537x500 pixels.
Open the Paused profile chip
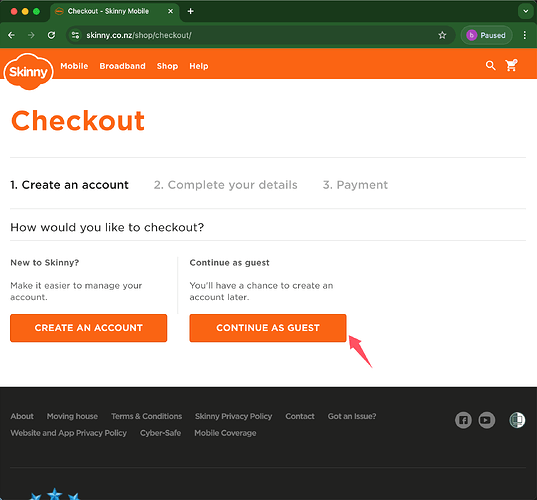(x=486, y=35)
